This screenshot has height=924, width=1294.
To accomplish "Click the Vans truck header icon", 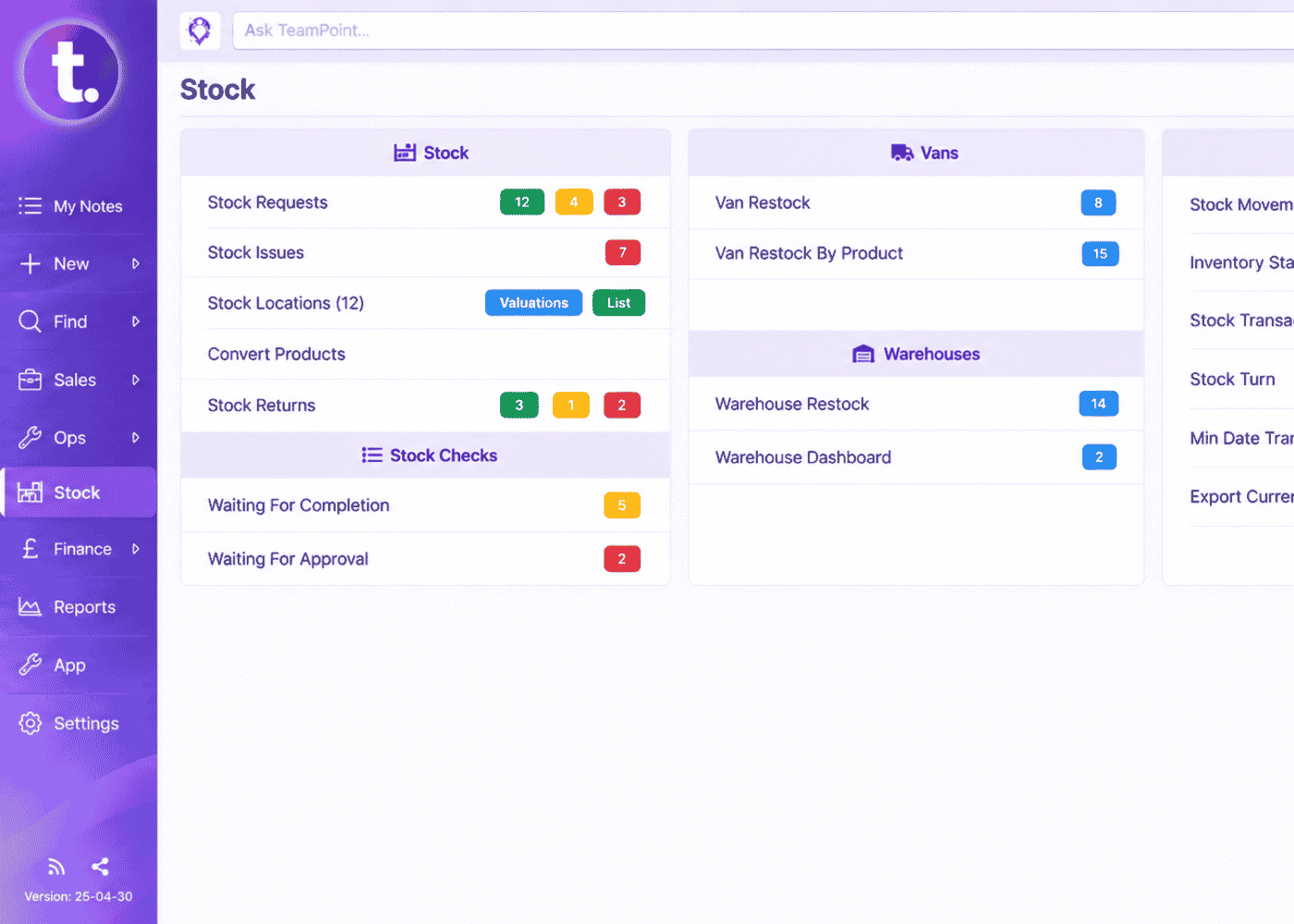I will pos(902,152).
